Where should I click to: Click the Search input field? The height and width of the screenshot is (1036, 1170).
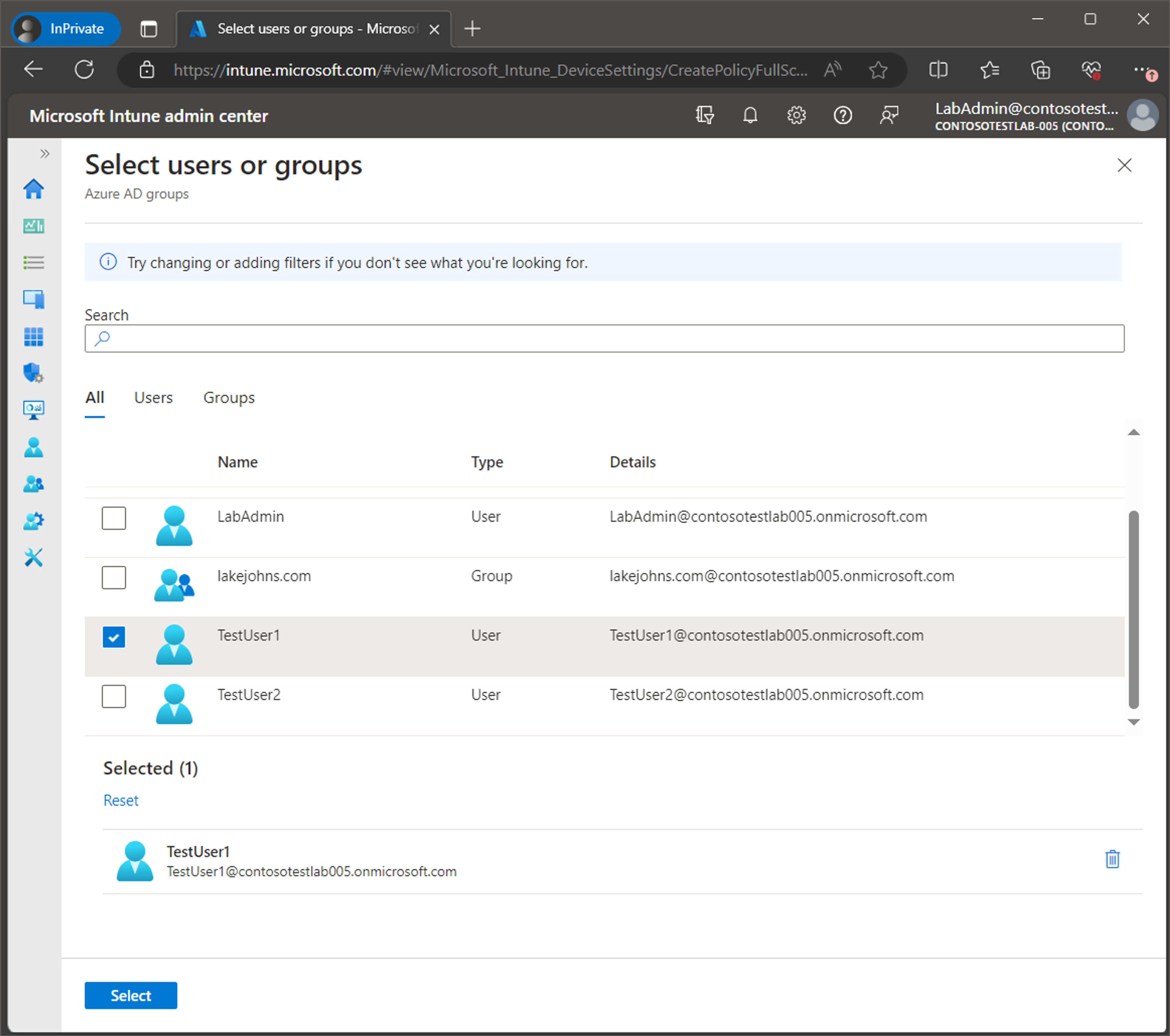click(x=604, y=338)
